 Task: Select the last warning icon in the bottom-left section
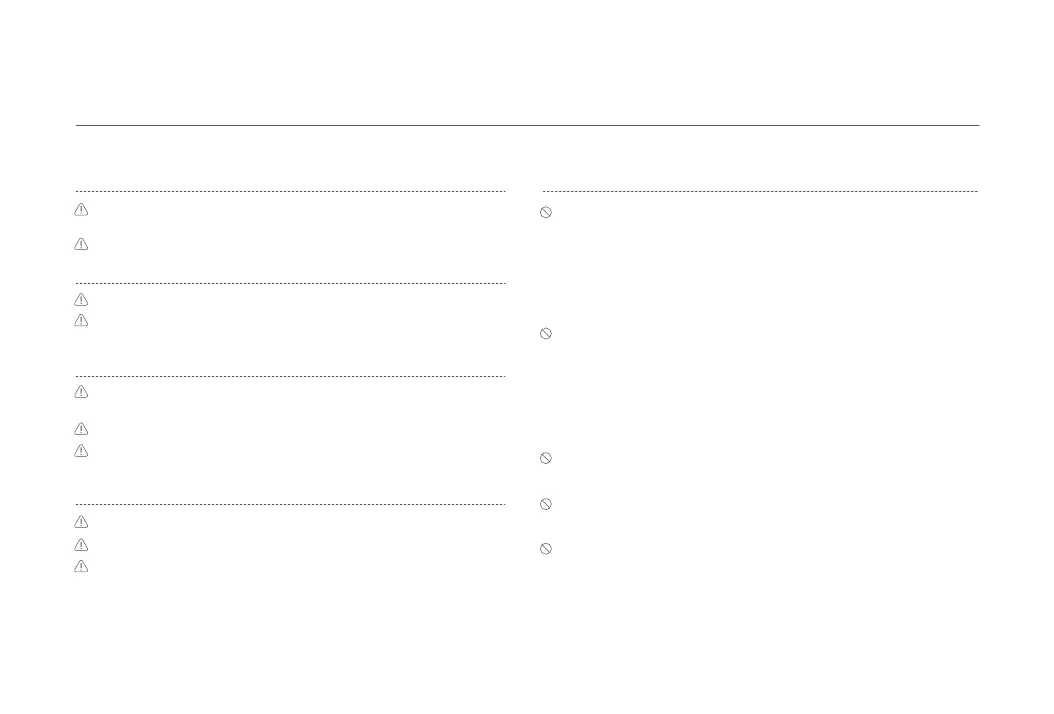[x=82, y=566]
